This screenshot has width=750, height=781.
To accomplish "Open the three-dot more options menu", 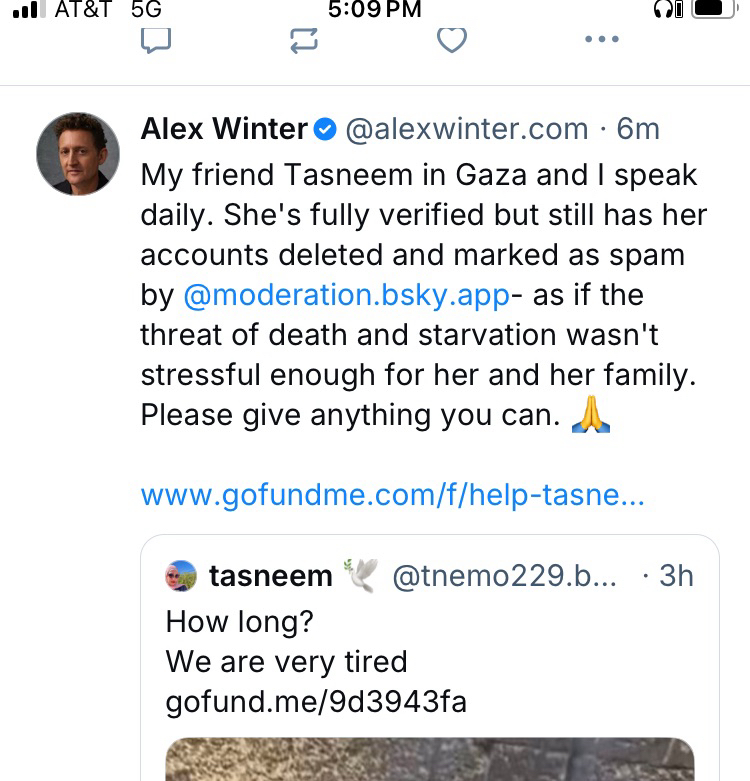I will [x=601, y=39].
